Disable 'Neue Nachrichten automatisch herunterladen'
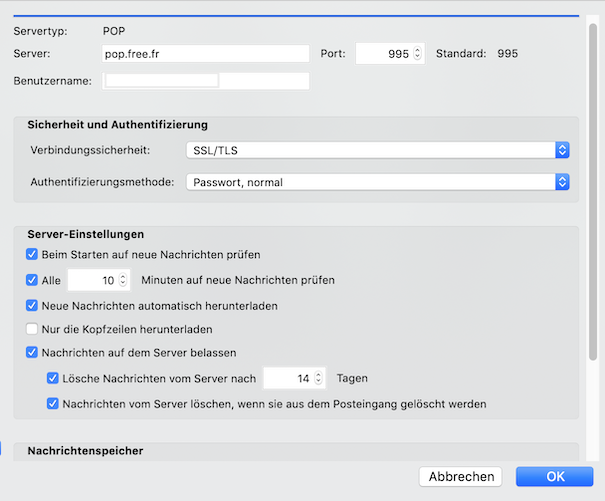Screen dimensions: 605x501 (32, 305)
